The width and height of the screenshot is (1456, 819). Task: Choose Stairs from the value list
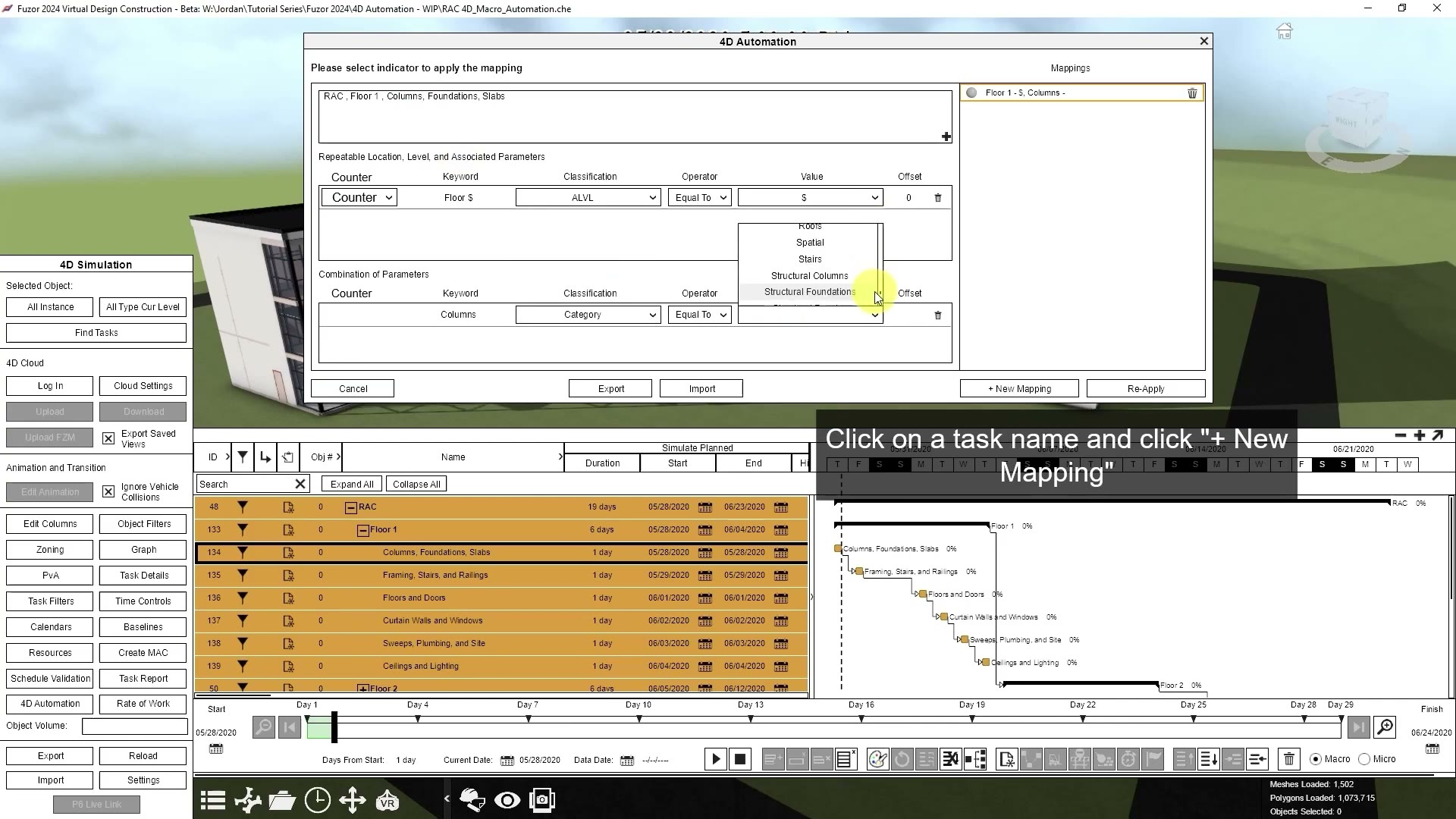coord(809,259)
